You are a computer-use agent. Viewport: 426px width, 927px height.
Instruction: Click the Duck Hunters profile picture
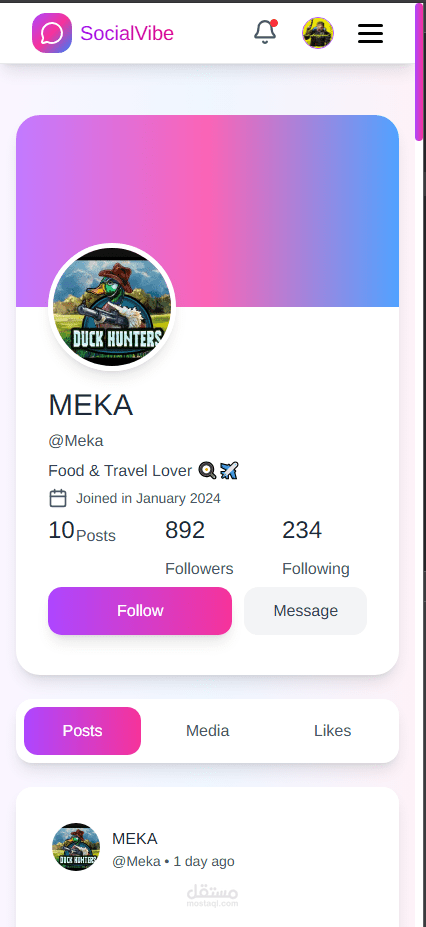pos(112,307)
